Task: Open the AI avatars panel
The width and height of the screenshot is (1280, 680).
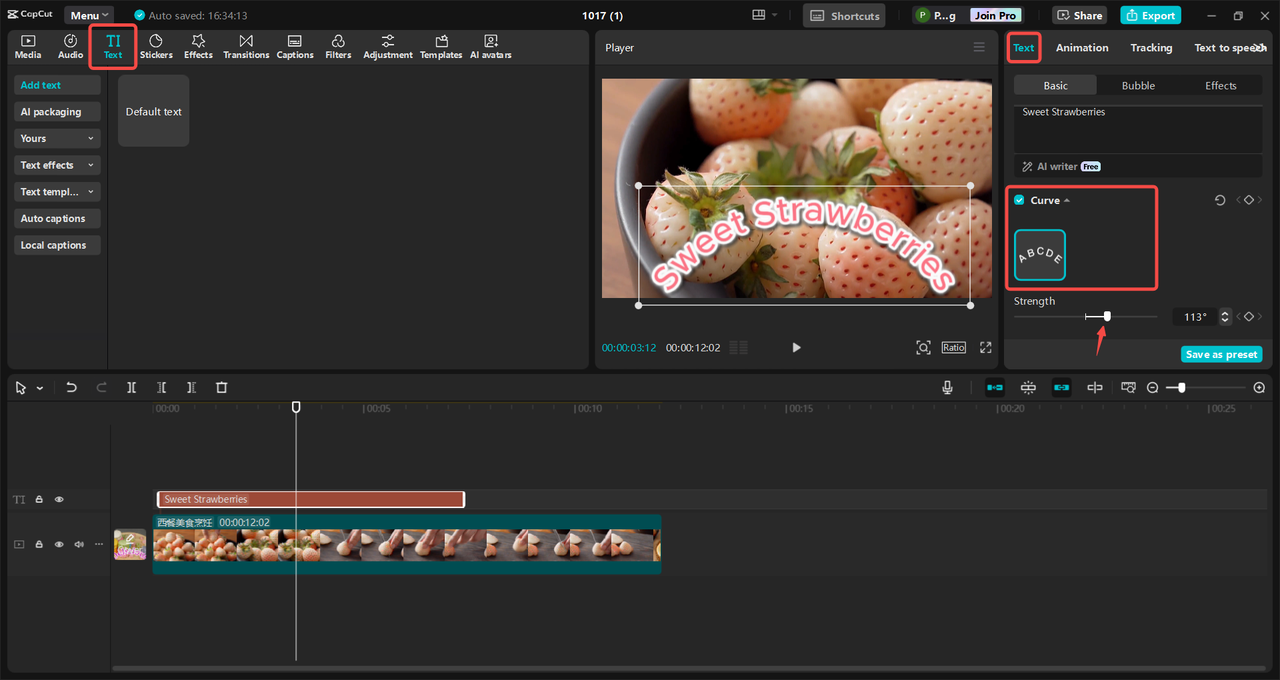Action: click(x=490, y=46)
